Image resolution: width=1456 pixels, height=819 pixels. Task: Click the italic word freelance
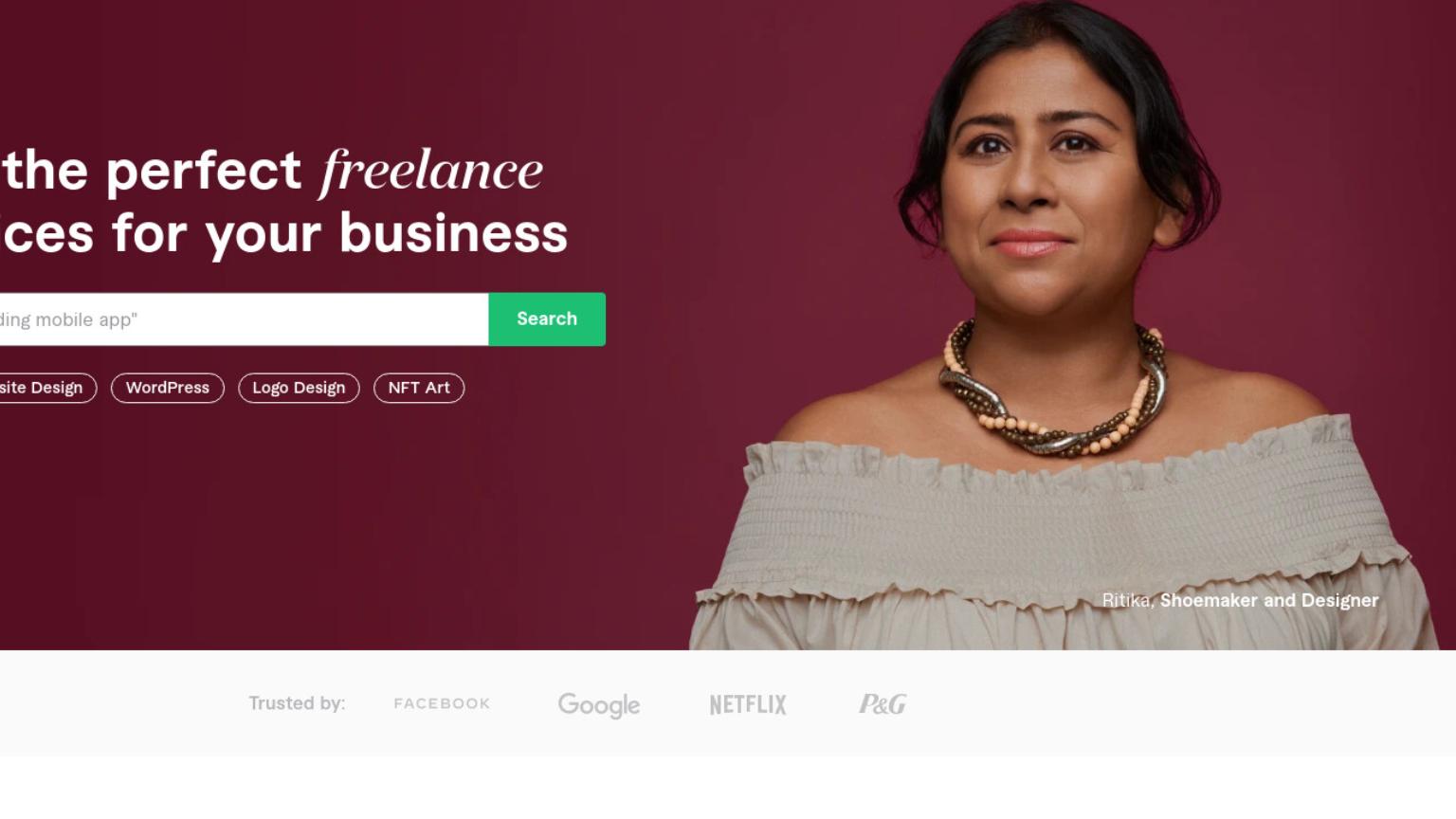click(431, 171)
